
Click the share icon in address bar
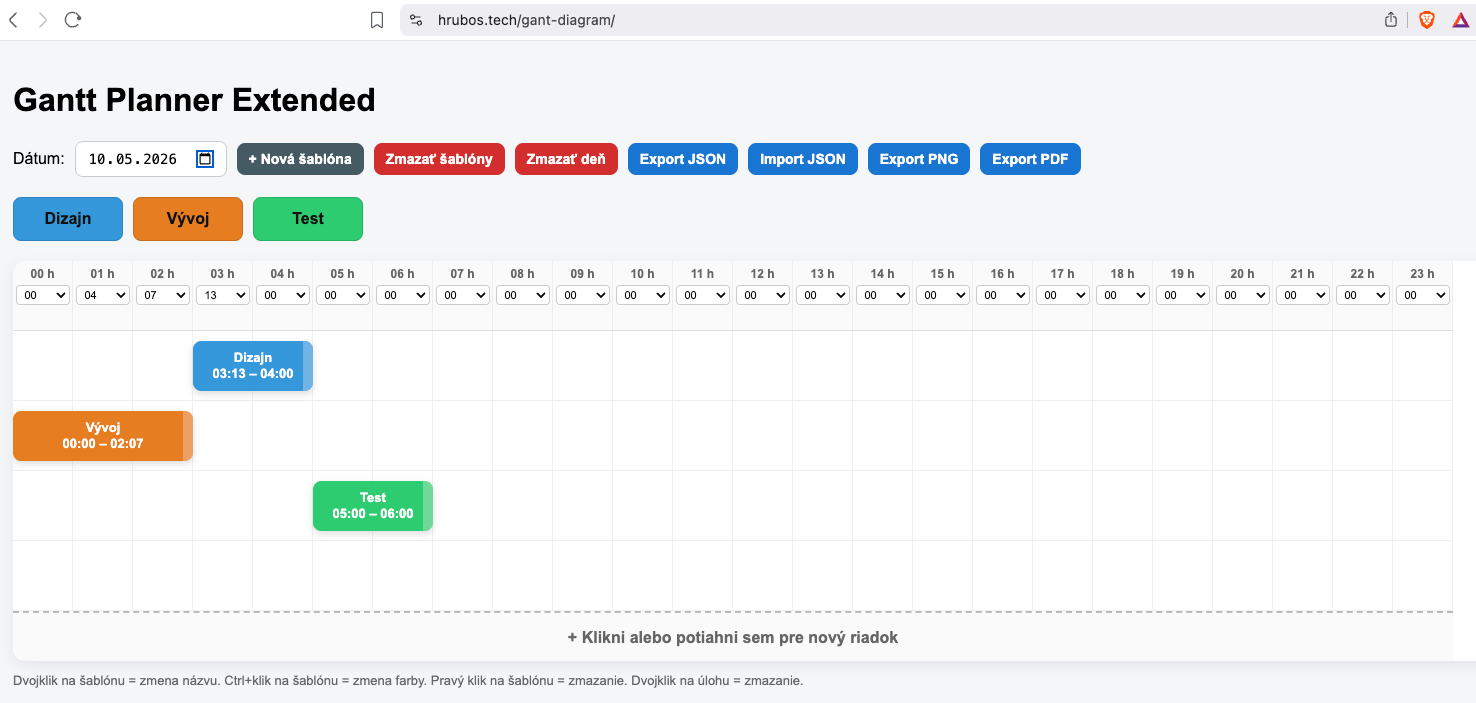(x=1391, y=20)
